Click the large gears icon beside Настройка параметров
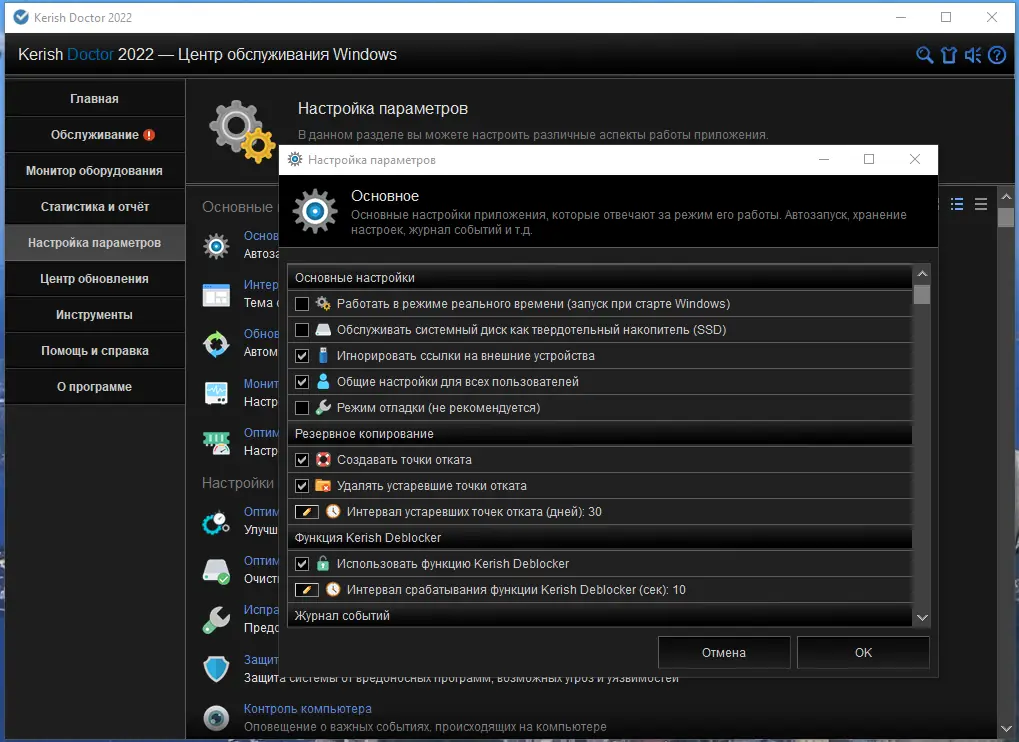 (242, 131)
